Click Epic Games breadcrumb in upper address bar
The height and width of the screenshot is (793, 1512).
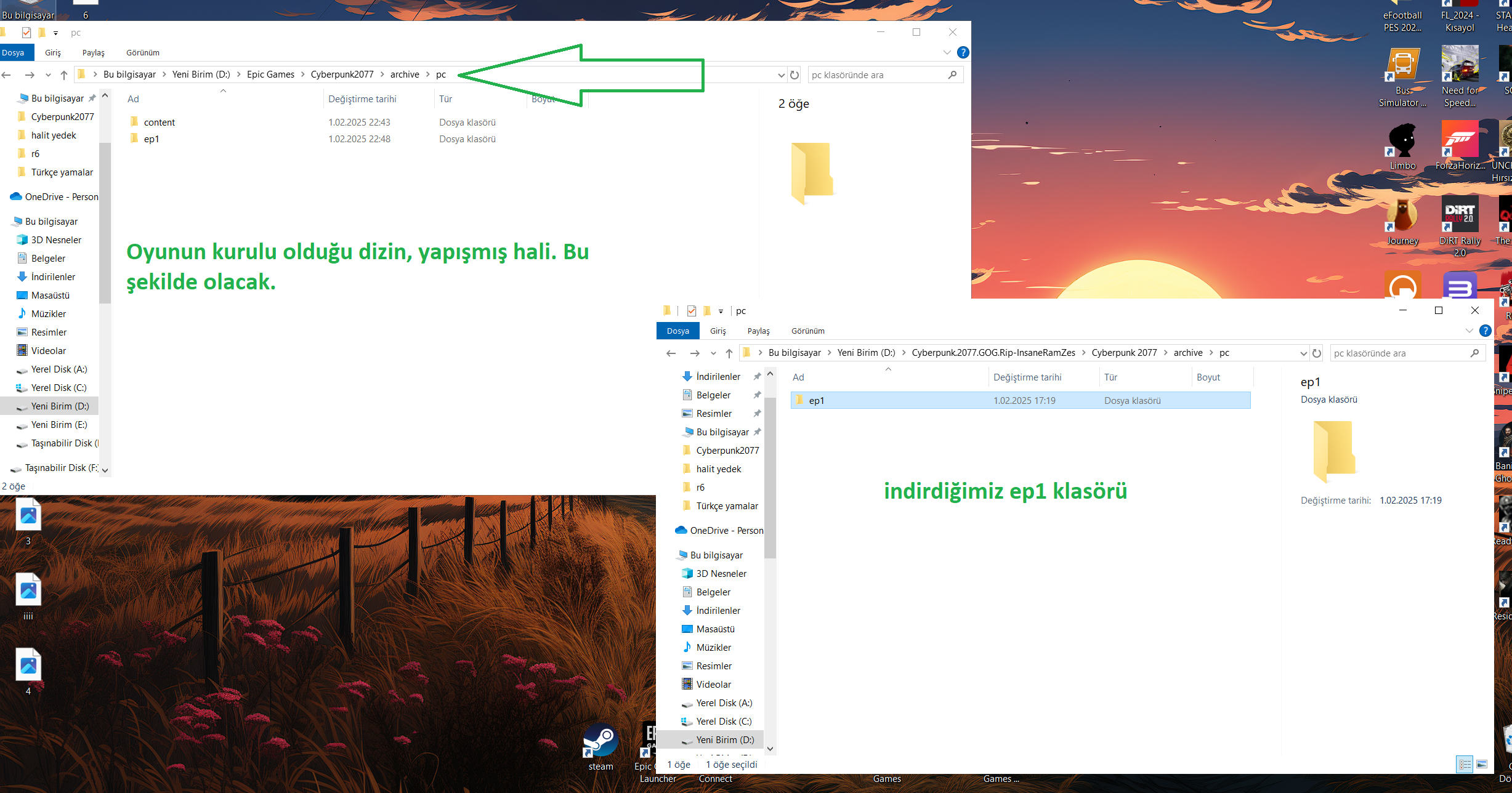pyautogui.click(x=270, y=74)
